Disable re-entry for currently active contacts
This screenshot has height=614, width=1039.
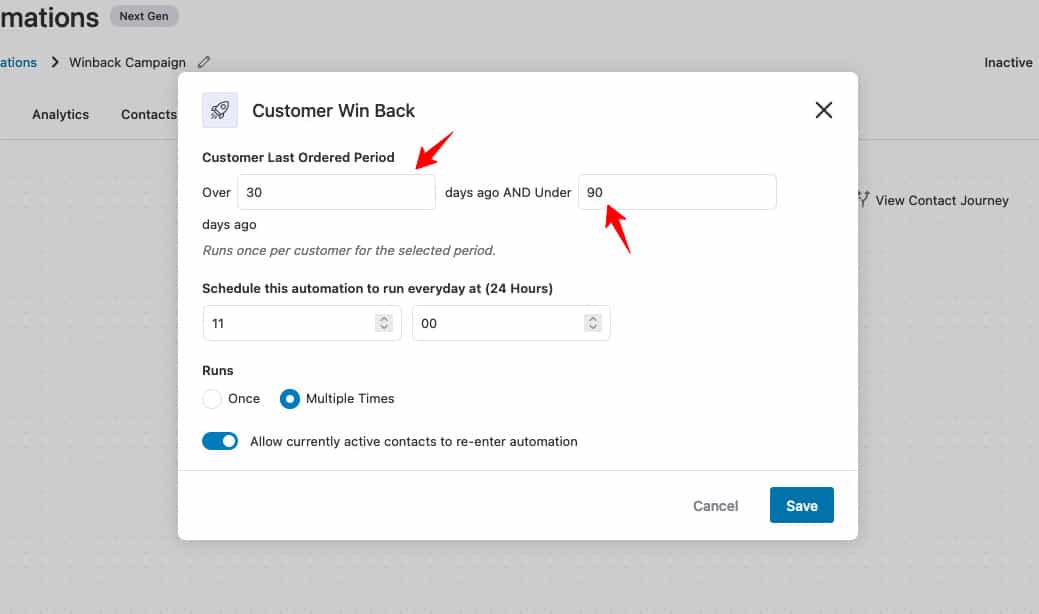tap(220, 440)
